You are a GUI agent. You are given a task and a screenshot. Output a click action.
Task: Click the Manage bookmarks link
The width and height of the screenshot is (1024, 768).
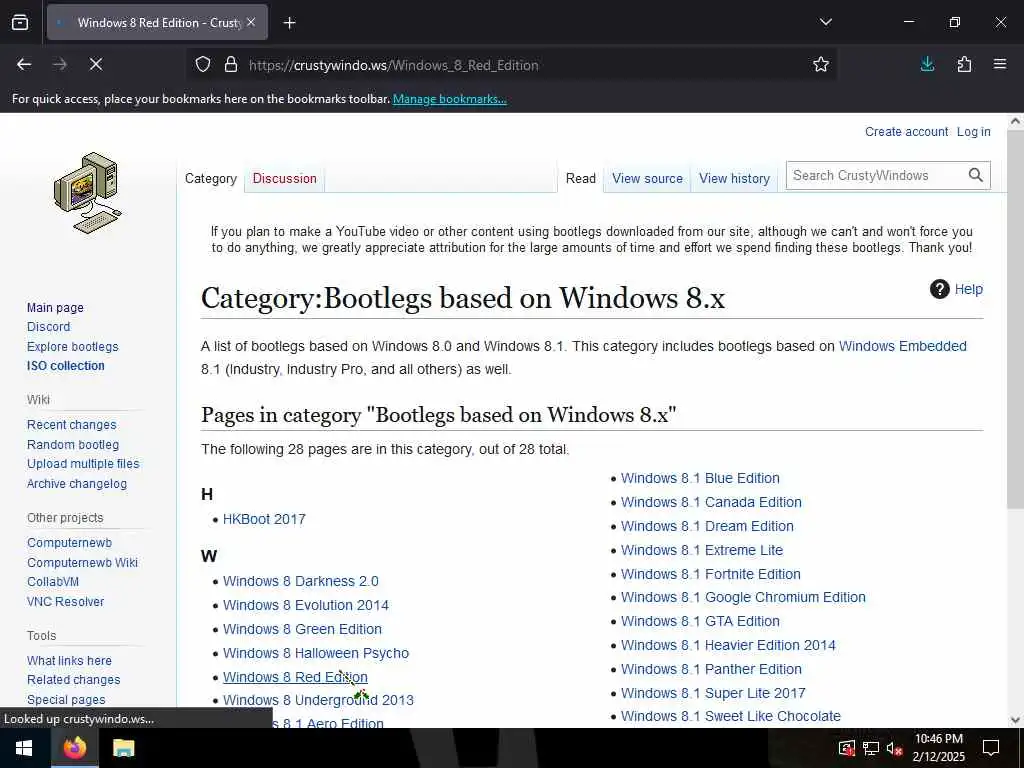[449, 99]
